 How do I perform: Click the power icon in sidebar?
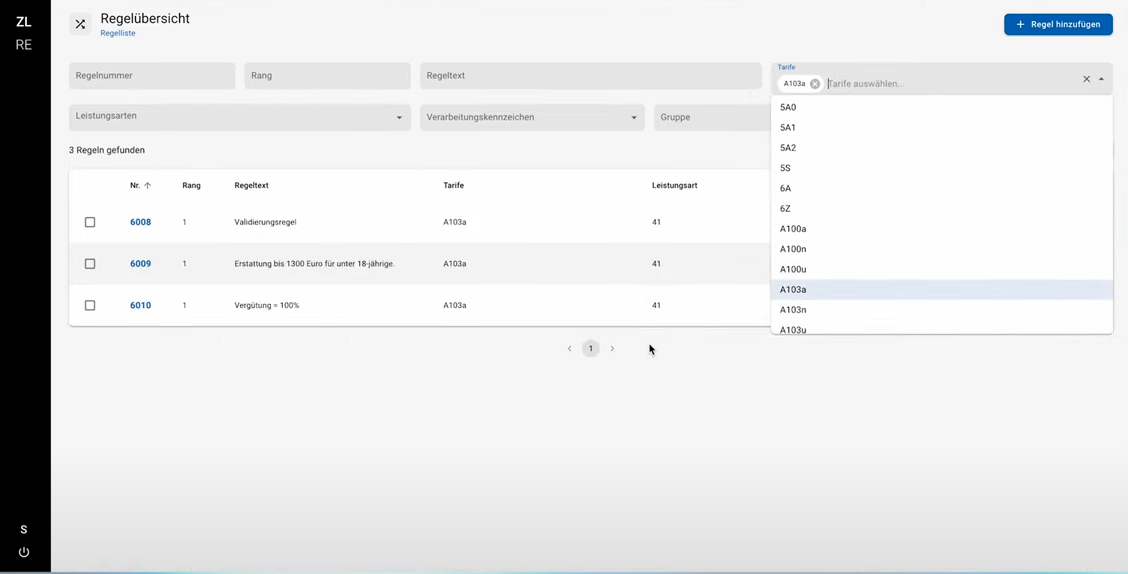24,552
